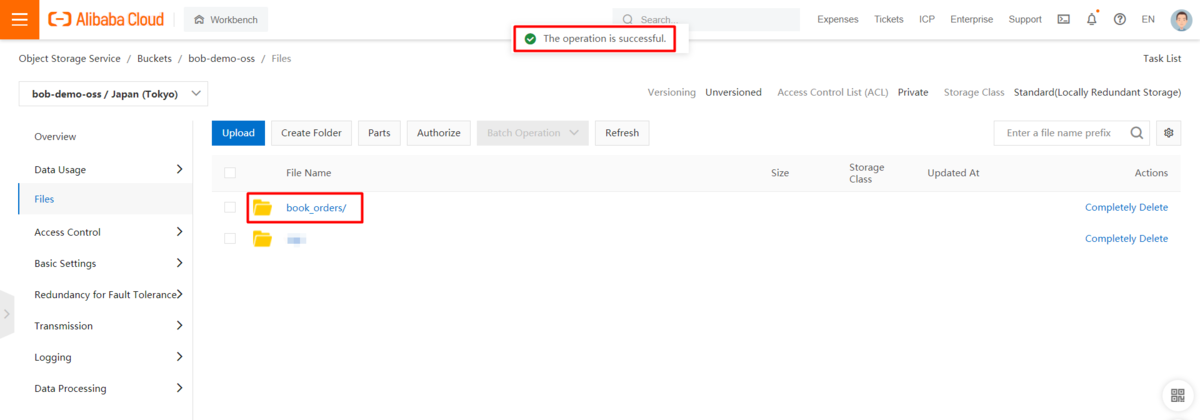The image size is (1200, 420).
Task: Expand the collapsed left side panel handle
Action: 7,314
